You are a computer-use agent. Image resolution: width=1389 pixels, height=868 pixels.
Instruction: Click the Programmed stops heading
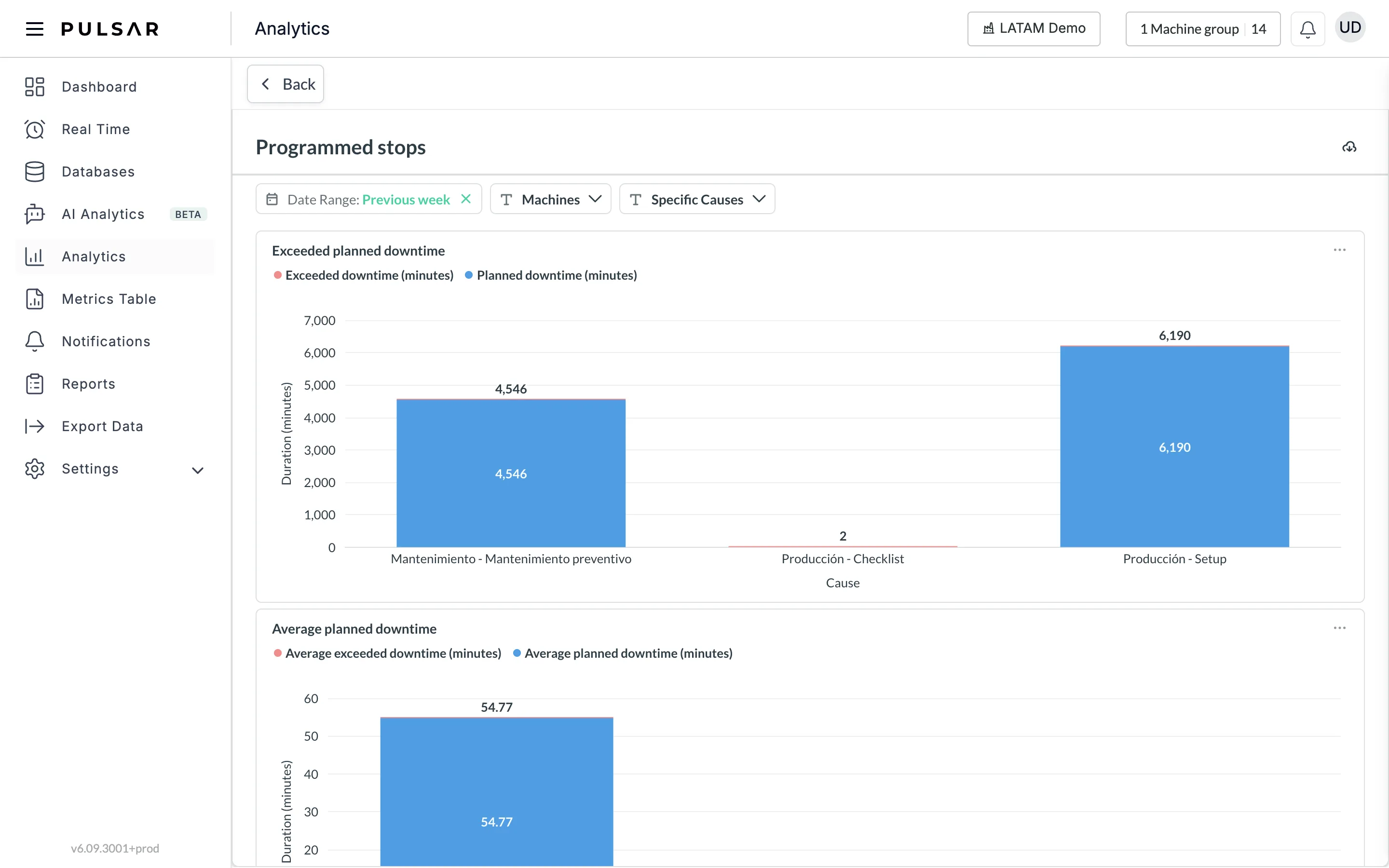(x=340, y=147)
